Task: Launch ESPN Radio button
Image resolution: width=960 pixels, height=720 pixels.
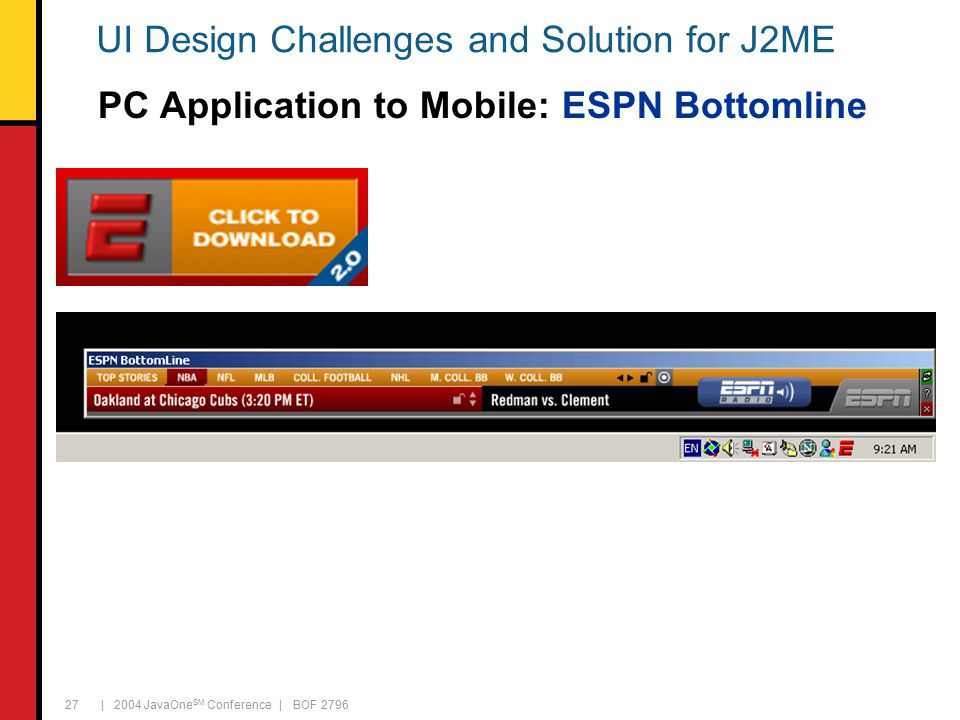Action: pyautogui.click(x=754, y=392)
